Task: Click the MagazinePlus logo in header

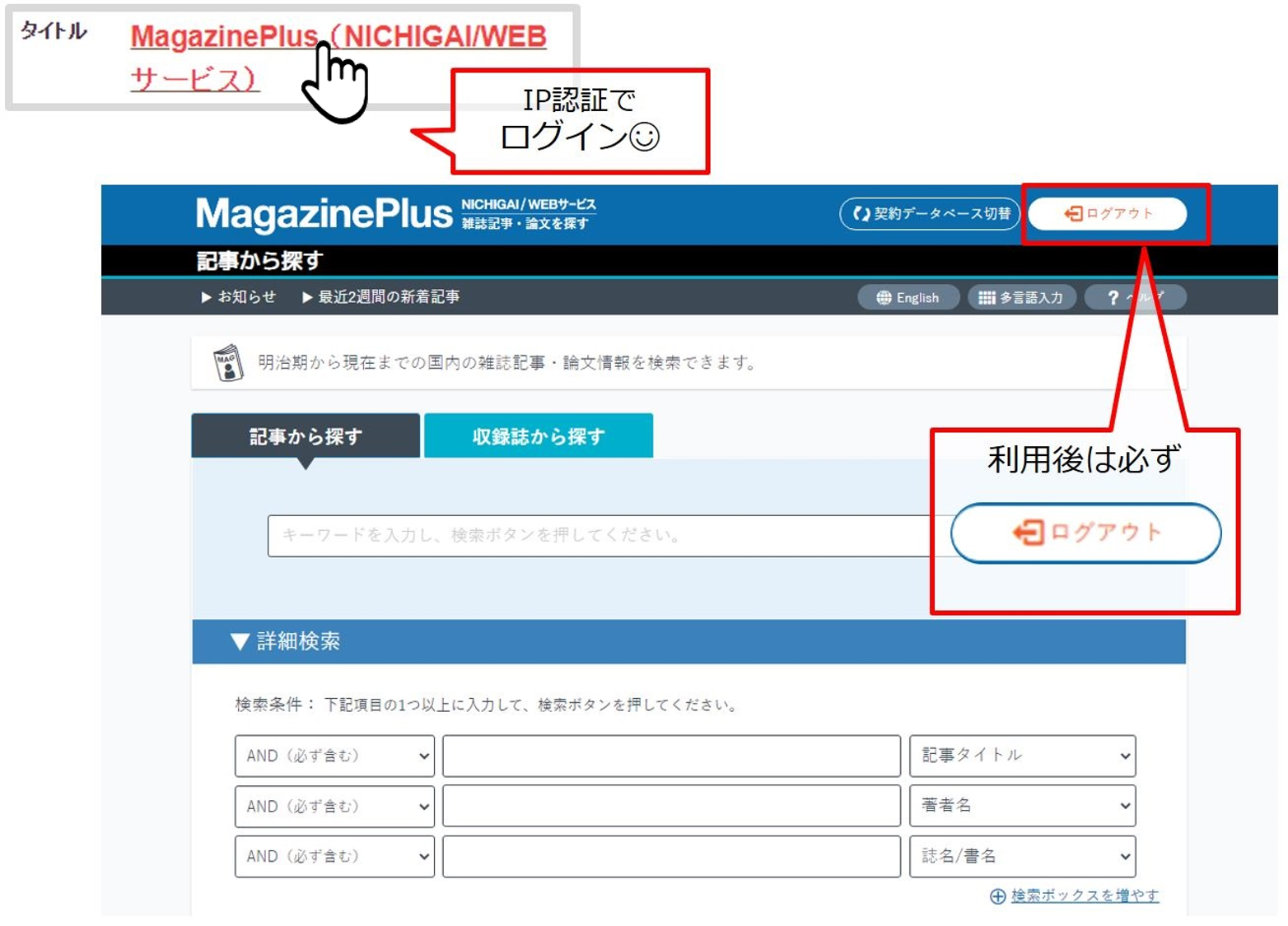Action: [x=324, y=214]
